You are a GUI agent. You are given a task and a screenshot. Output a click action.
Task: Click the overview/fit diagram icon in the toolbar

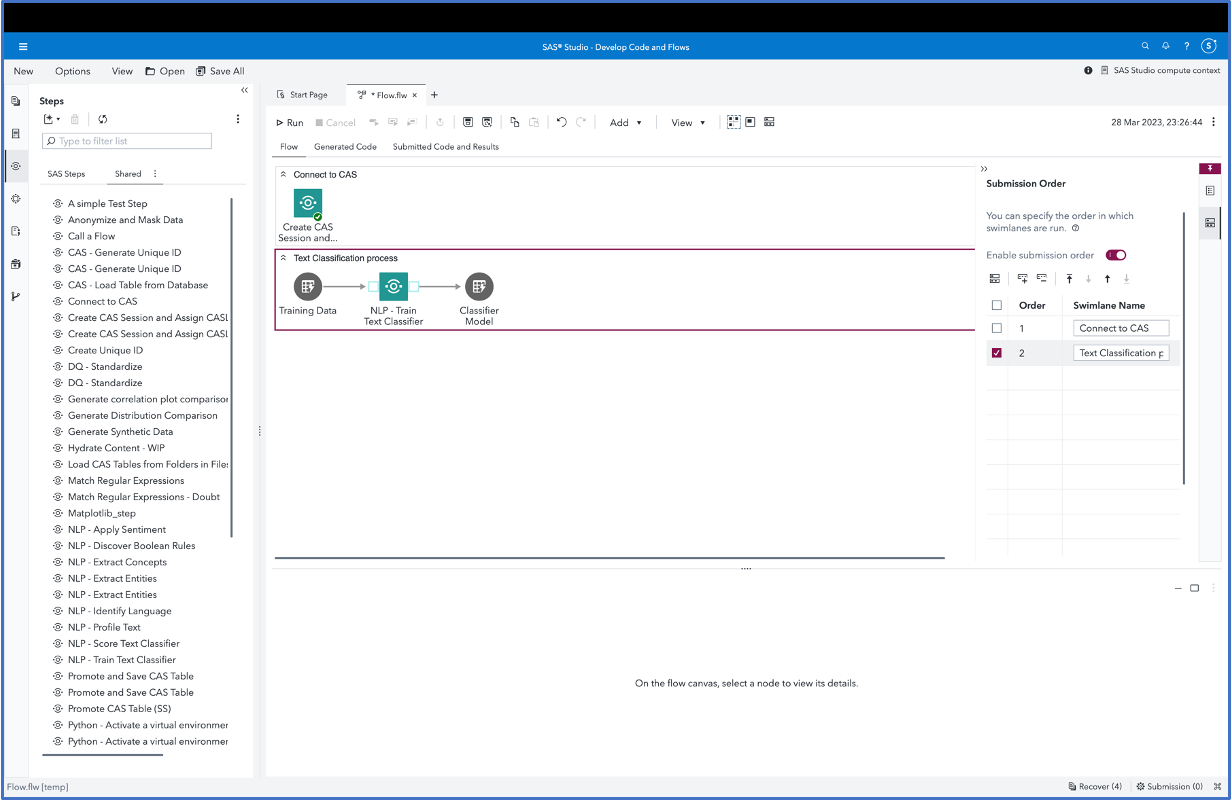(733, 121)
